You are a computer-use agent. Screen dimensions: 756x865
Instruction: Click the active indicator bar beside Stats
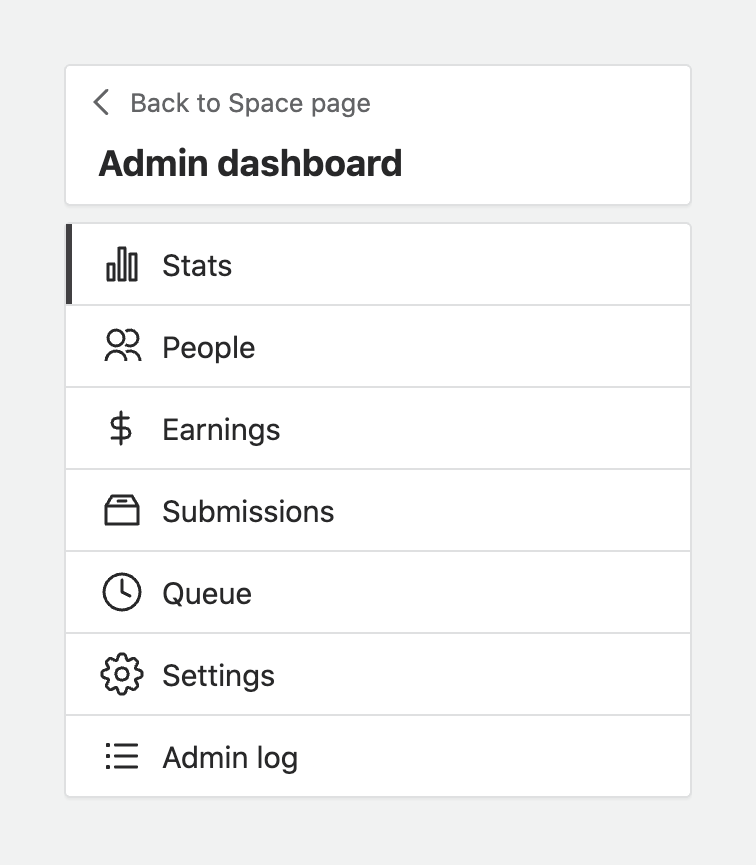pos(67,264)
